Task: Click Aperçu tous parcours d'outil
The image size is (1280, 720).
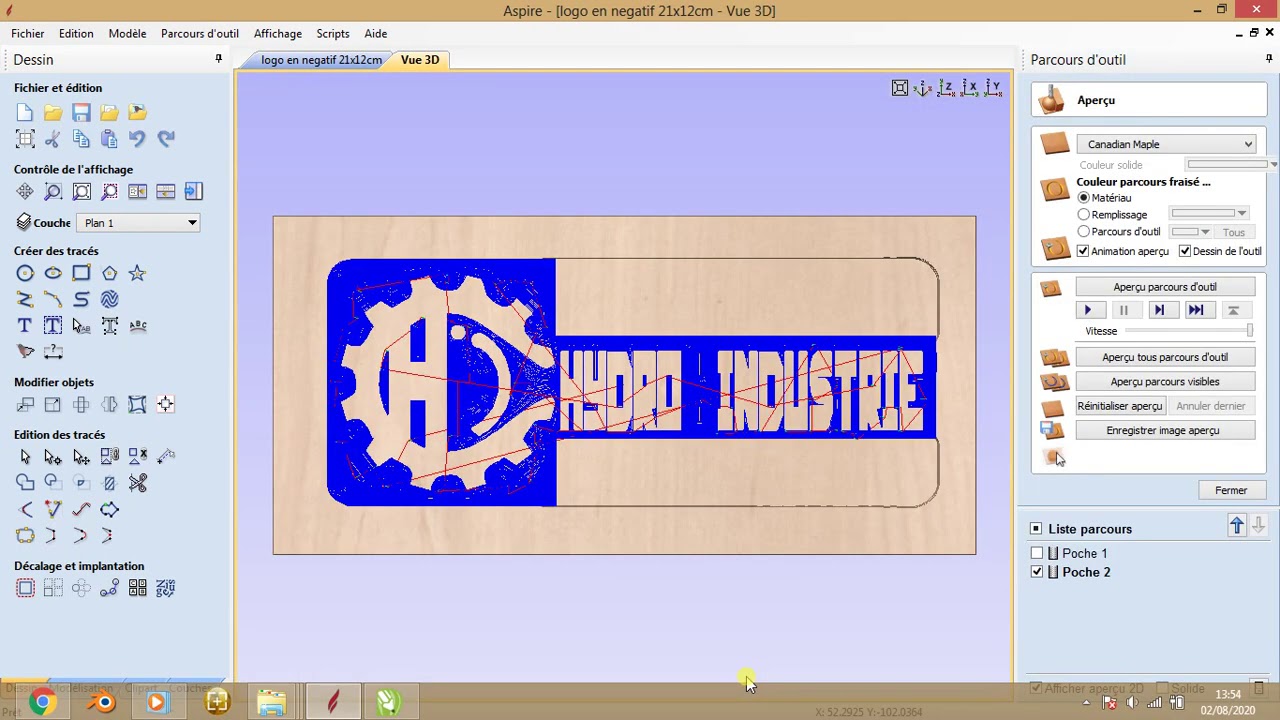Action: 1165,357
